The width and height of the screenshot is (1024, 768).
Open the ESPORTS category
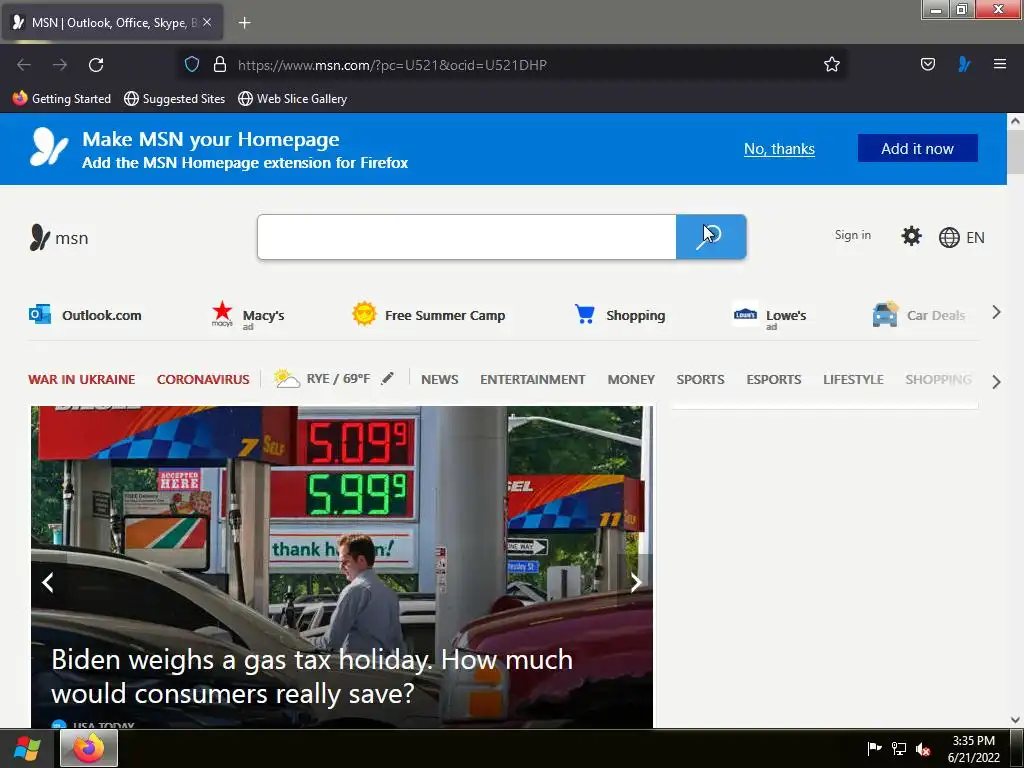coord(773,379)
